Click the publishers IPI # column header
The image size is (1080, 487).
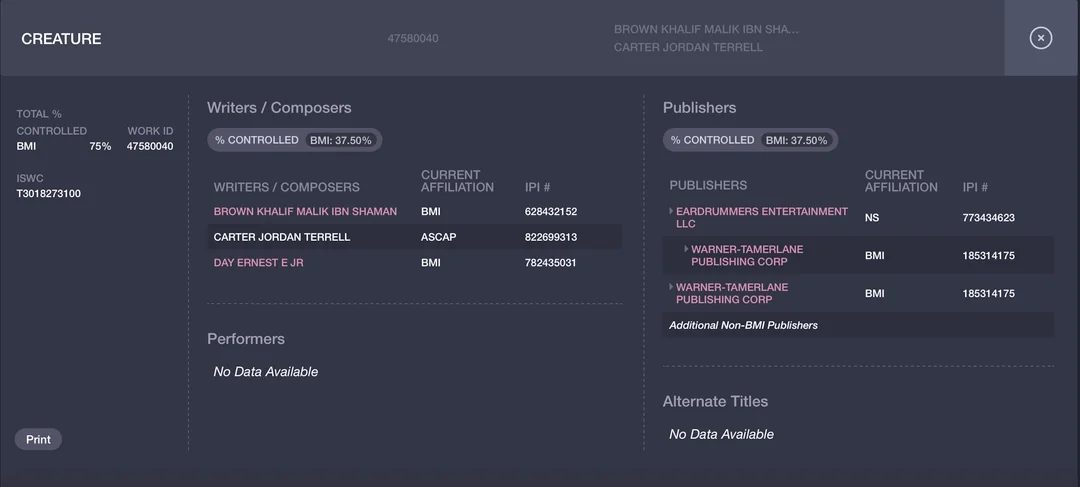pyautogui.click(x=975, y=187)
